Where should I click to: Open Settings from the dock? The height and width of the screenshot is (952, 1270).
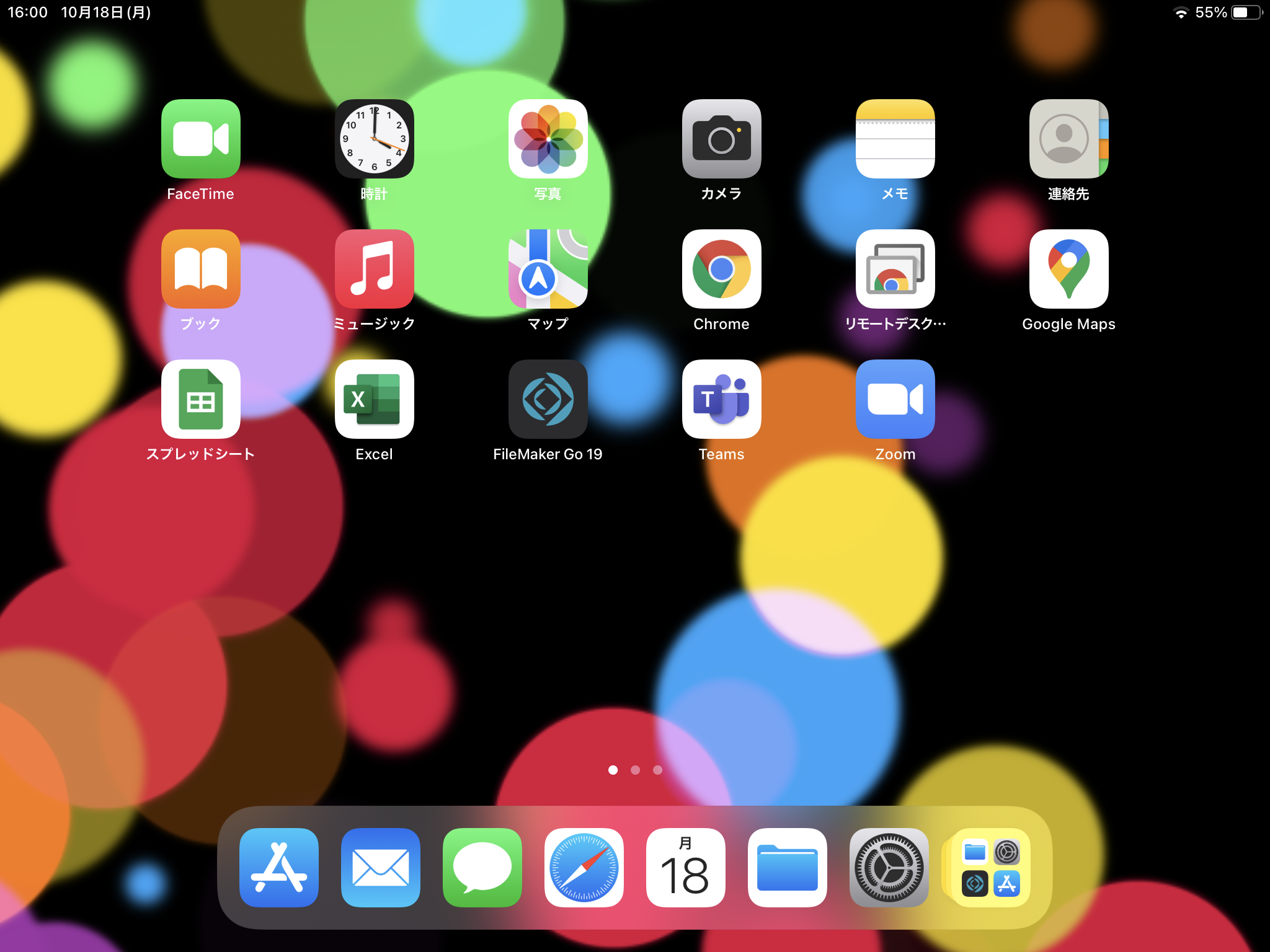[889, 868]
